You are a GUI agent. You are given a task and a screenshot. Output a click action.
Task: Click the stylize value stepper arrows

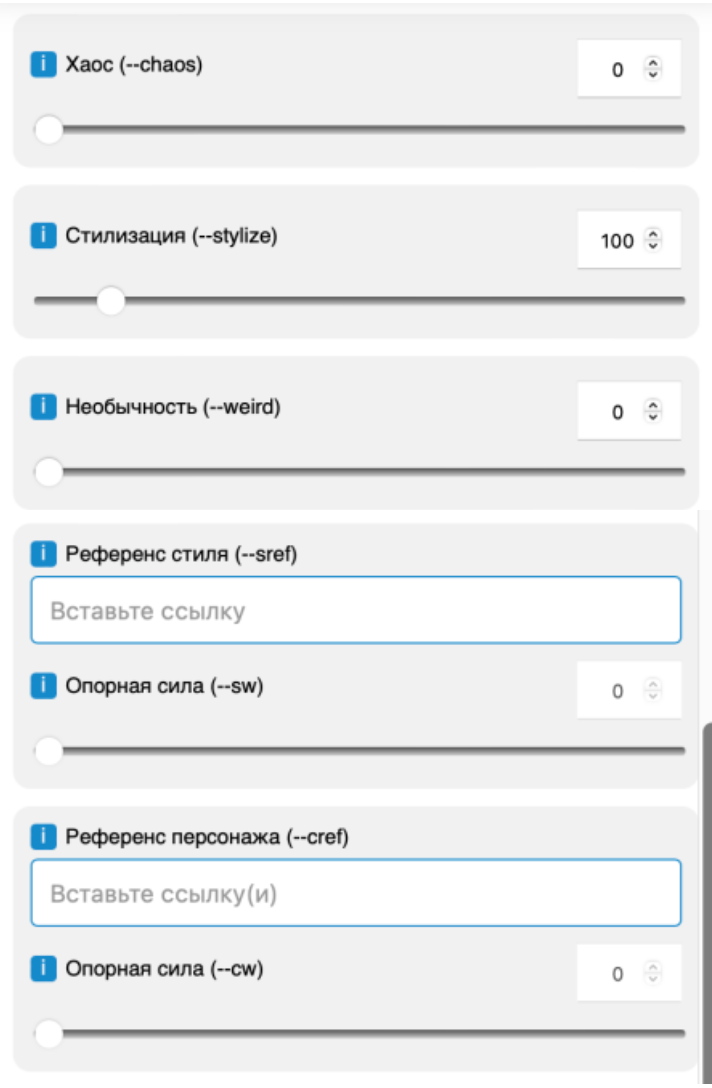[x=653, y=240]
